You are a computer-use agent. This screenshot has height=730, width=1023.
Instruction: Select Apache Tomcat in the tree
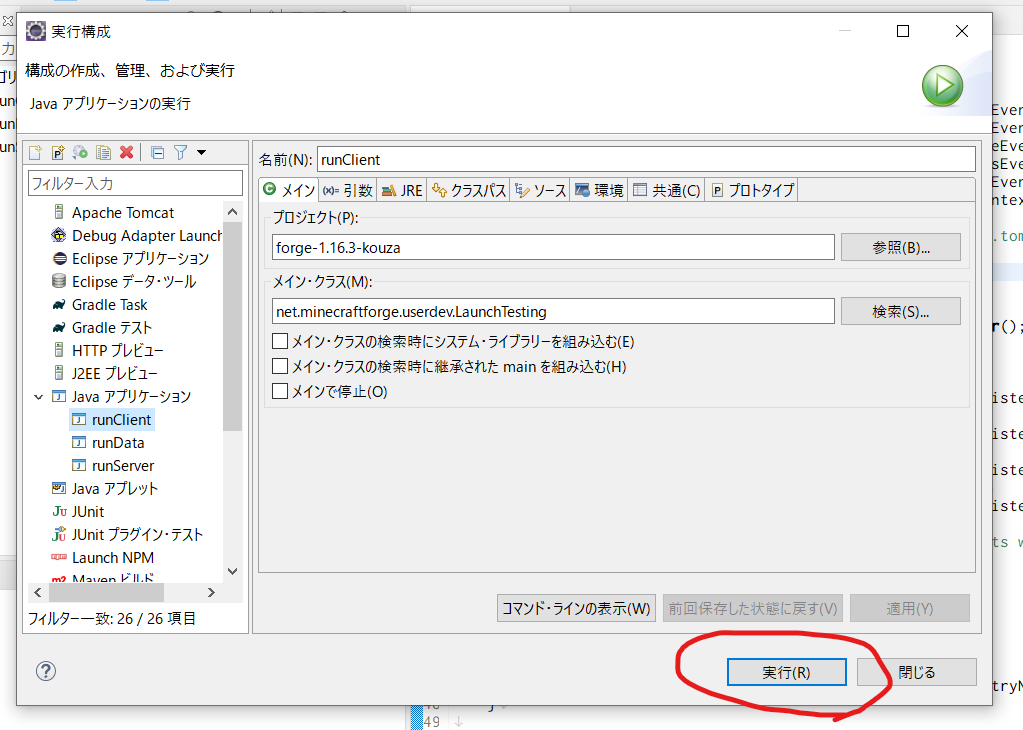point(123,213)
